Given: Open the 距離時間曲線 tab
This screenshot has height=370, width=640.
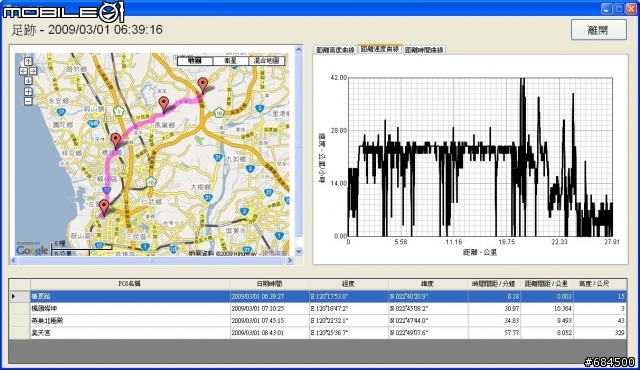Looking at the screenshot, I should pos(424,50).
